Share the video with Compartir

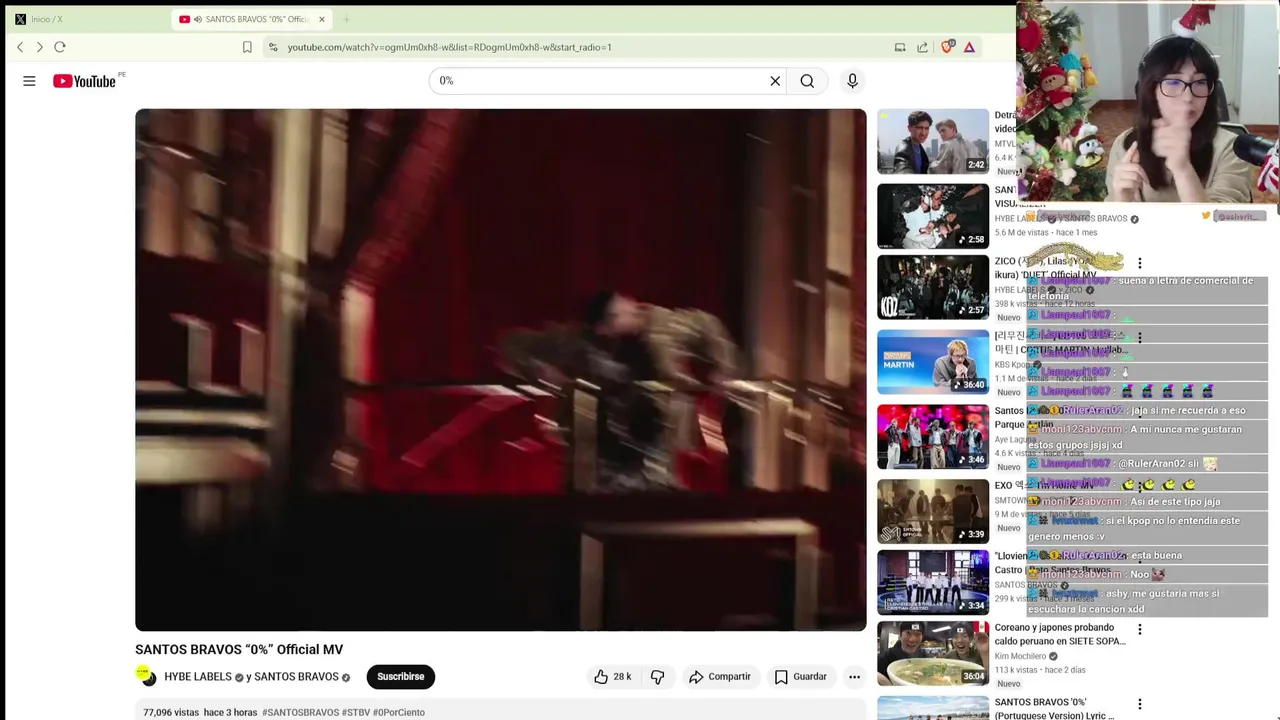click(x=720, y=677)
